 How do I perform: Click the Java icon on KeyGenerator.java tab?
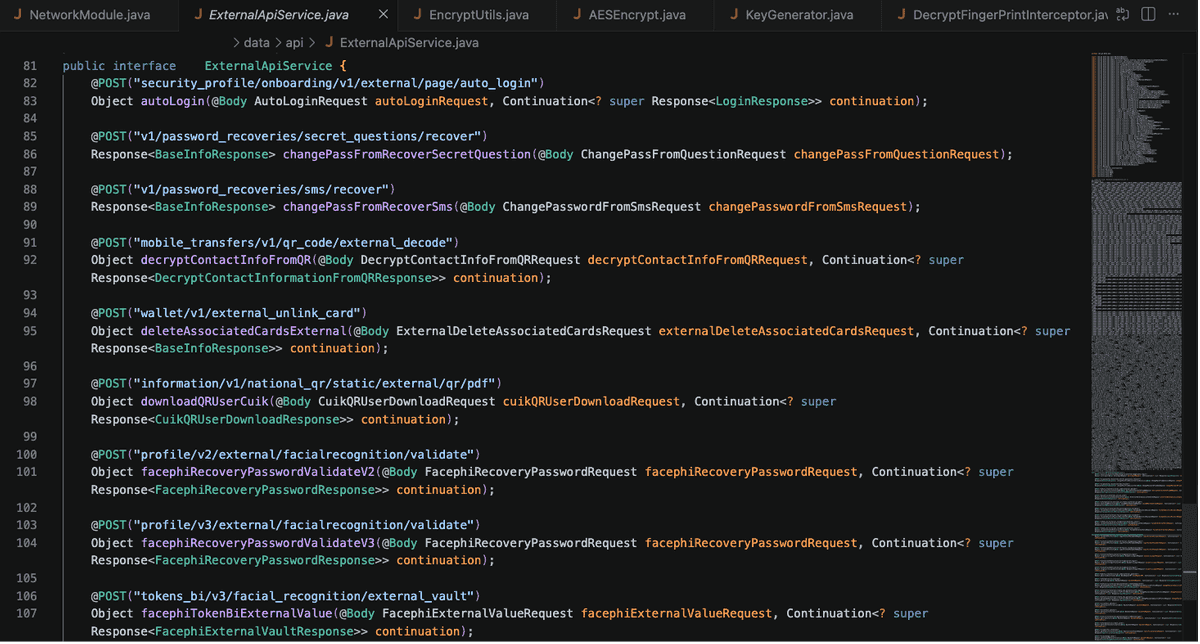735,15
